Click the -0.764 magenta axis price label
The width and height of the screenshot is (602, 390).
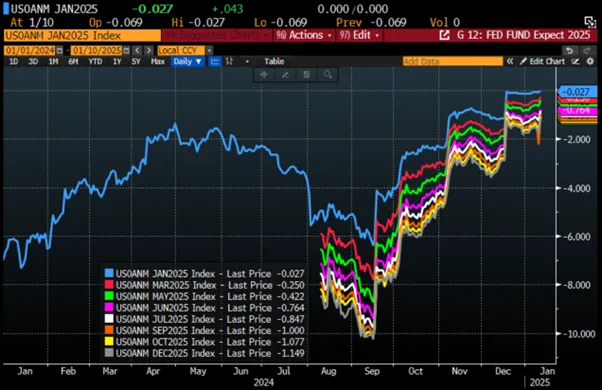[578, 111]
